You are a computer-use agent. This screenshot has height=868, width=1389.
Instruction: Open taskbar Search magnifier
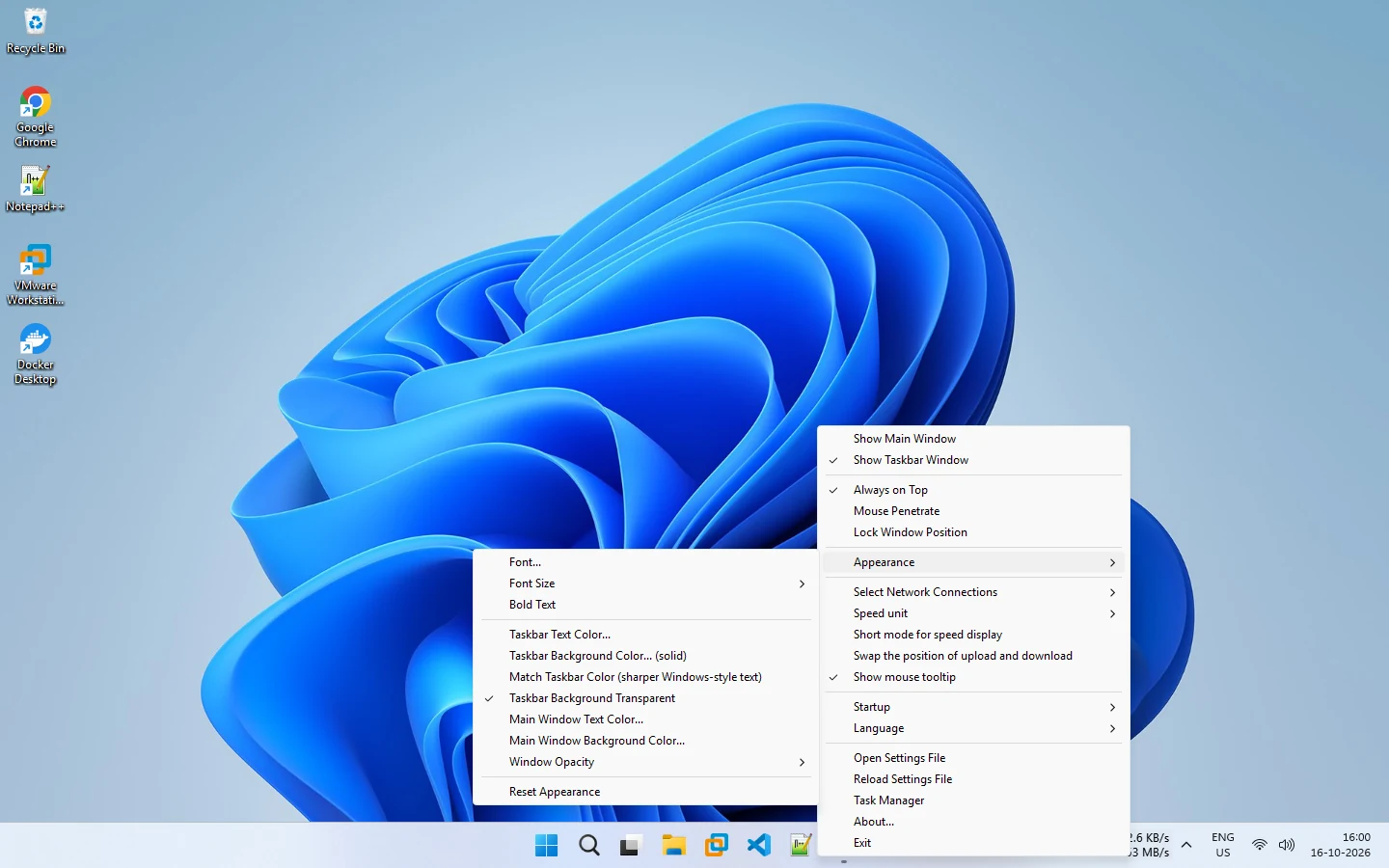(588, 846)
